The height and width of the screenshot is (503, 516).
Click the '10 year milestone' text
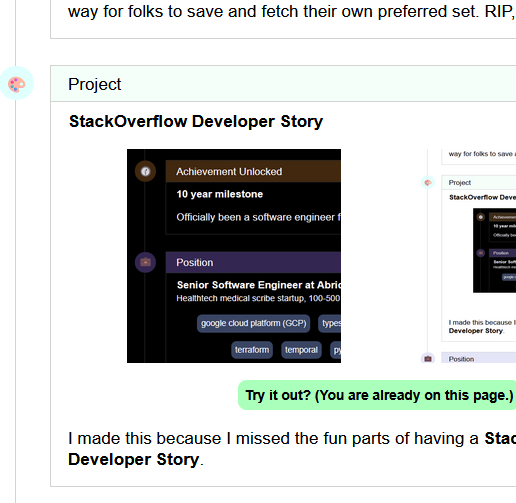(220, 194)
